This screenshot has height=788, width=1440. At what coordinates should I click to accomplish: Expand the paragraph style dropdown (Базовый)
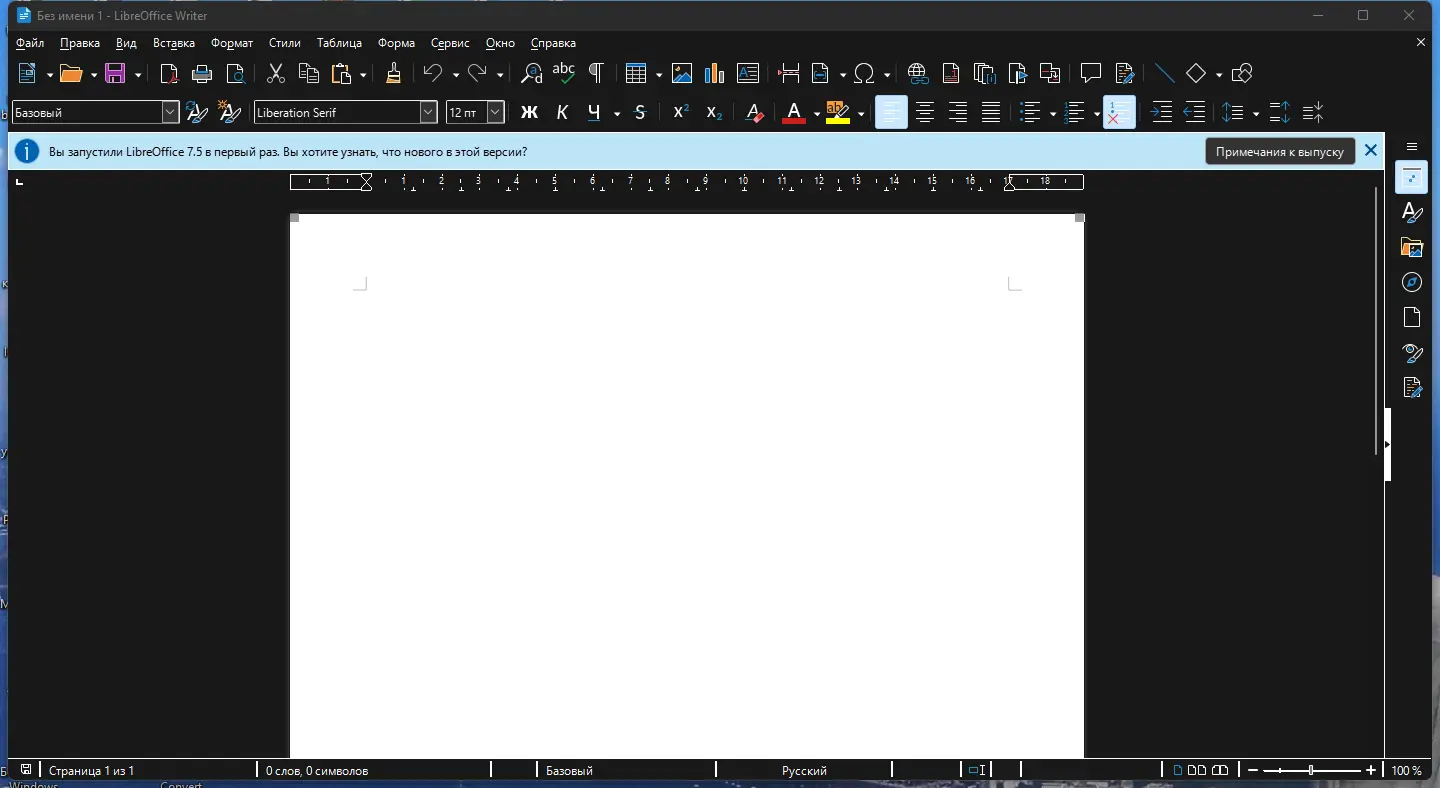pyautogui.click(x=170, y=113)
